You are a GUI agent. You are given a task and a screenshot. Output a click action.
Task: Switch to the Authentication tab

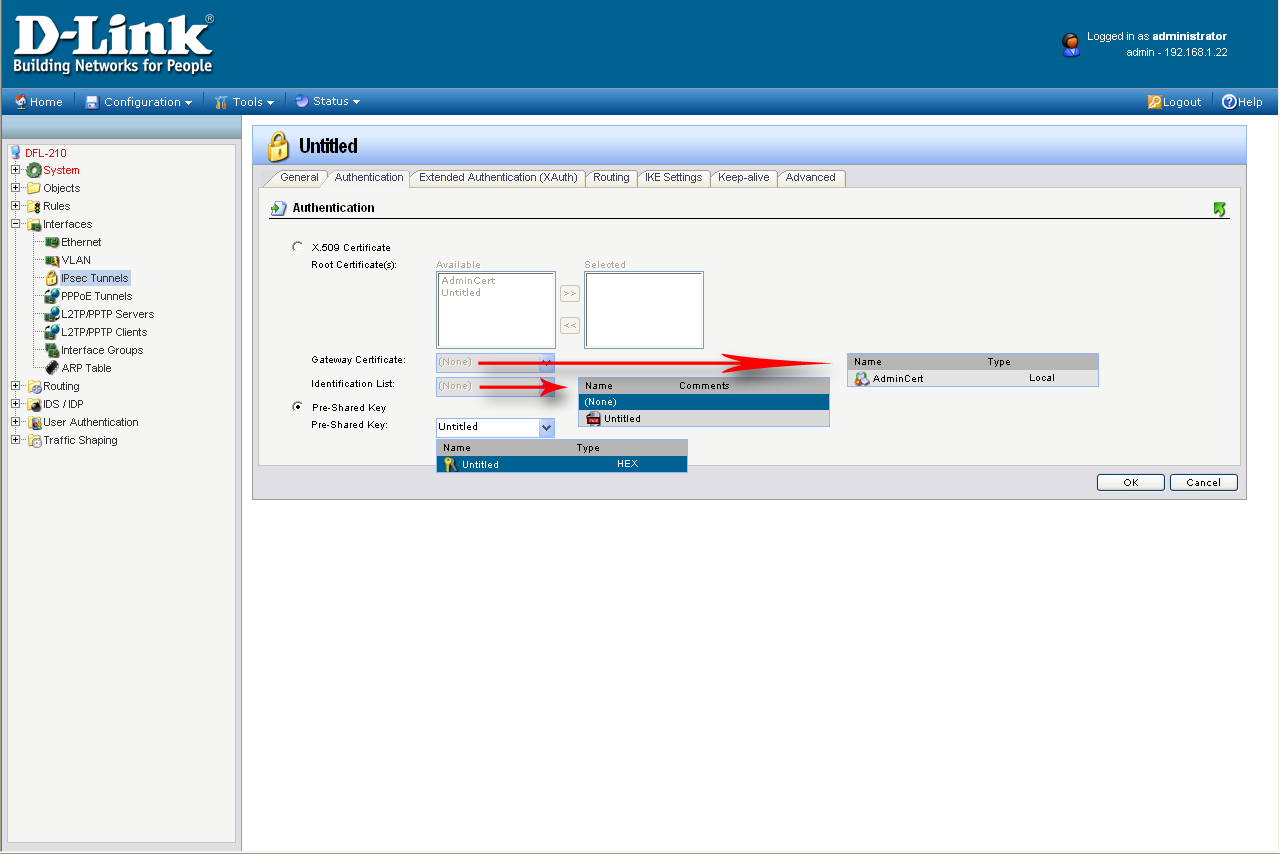pos(369,178)
